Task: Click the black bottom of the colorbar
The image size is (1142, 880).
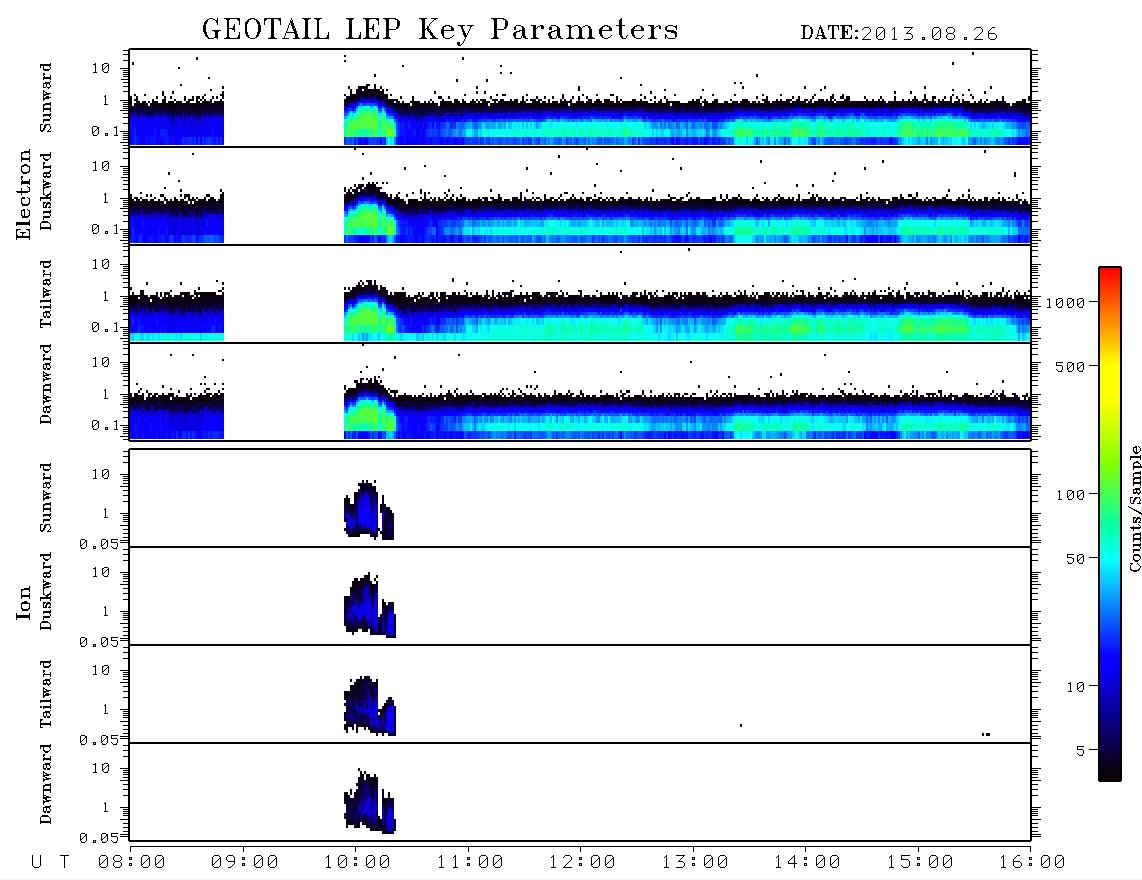Action: tap(1110, 771)
